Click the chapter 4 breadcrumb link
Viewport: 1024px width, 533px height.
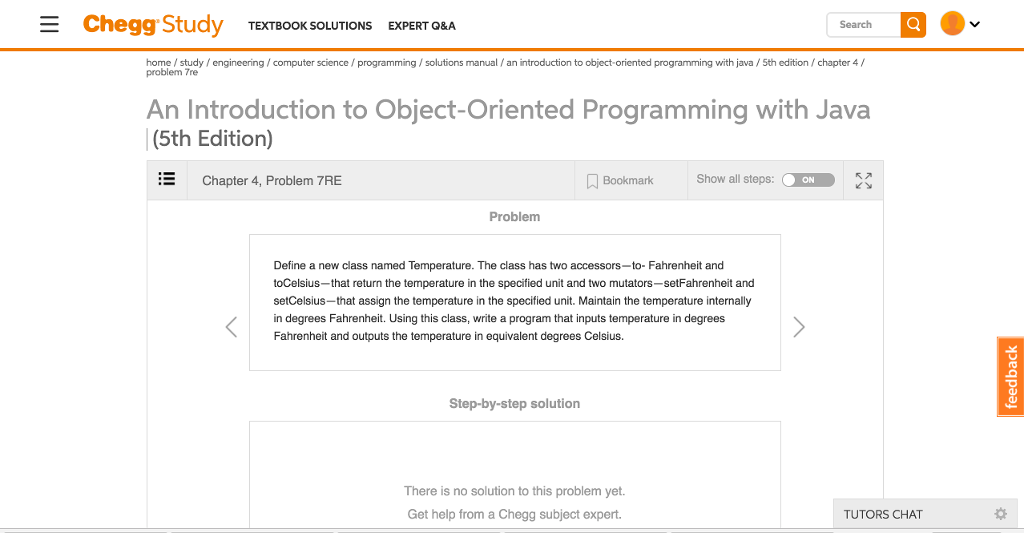point(837,62)
